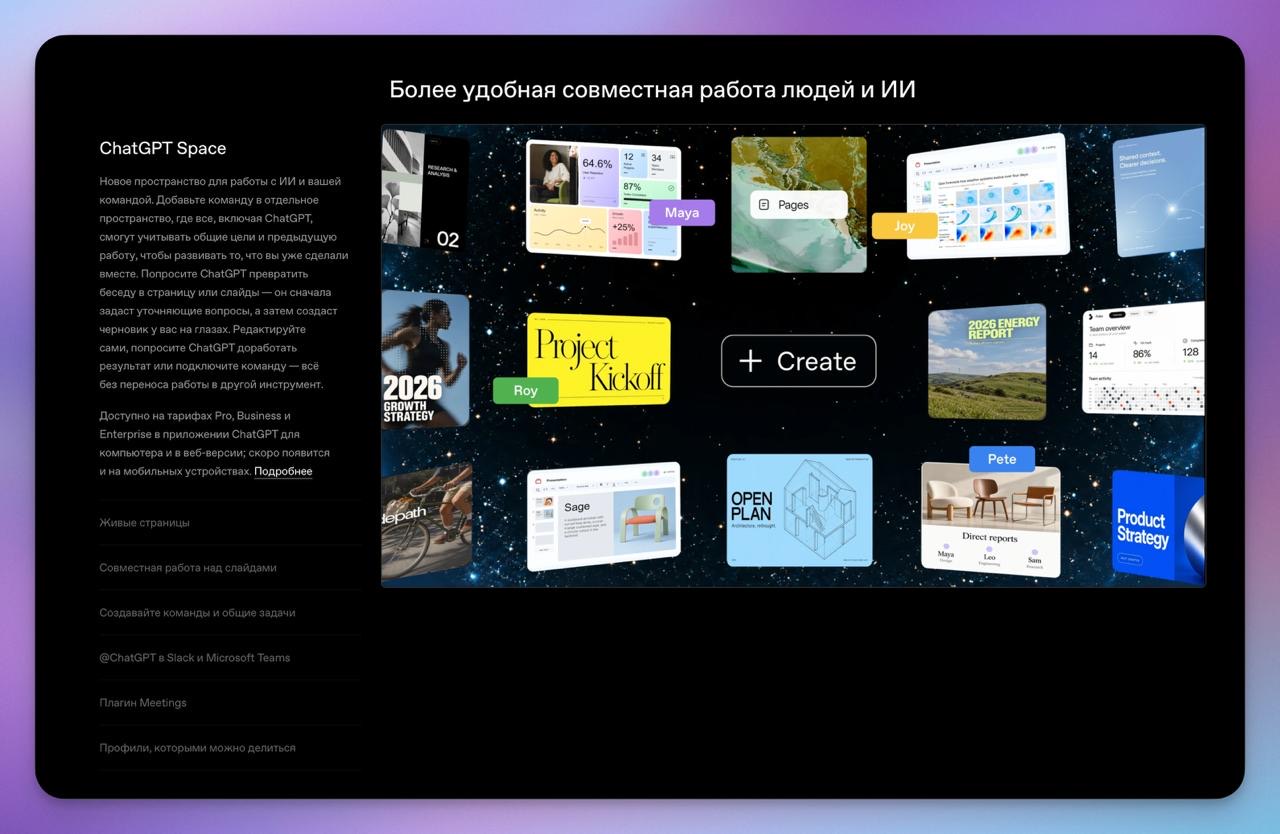Click the heading Более удобная совместная работа людей и ИИ
The height and width of the screenshot is (834, 1280).
tap(653, 90)
